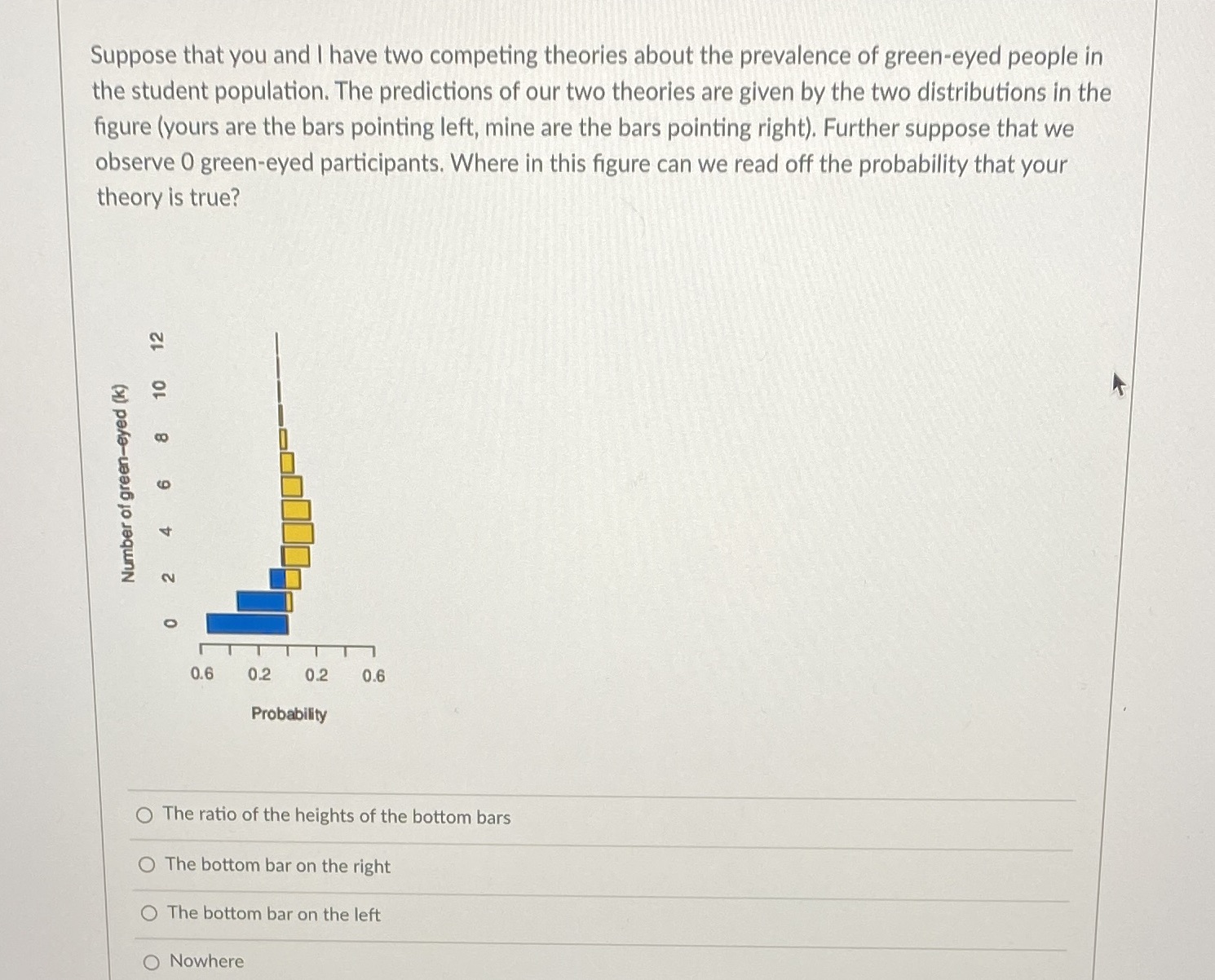Click the leftmost 0.6 tick label
Screen dimensions: 1215x980
pyautogui.click(x=201, y=674)
